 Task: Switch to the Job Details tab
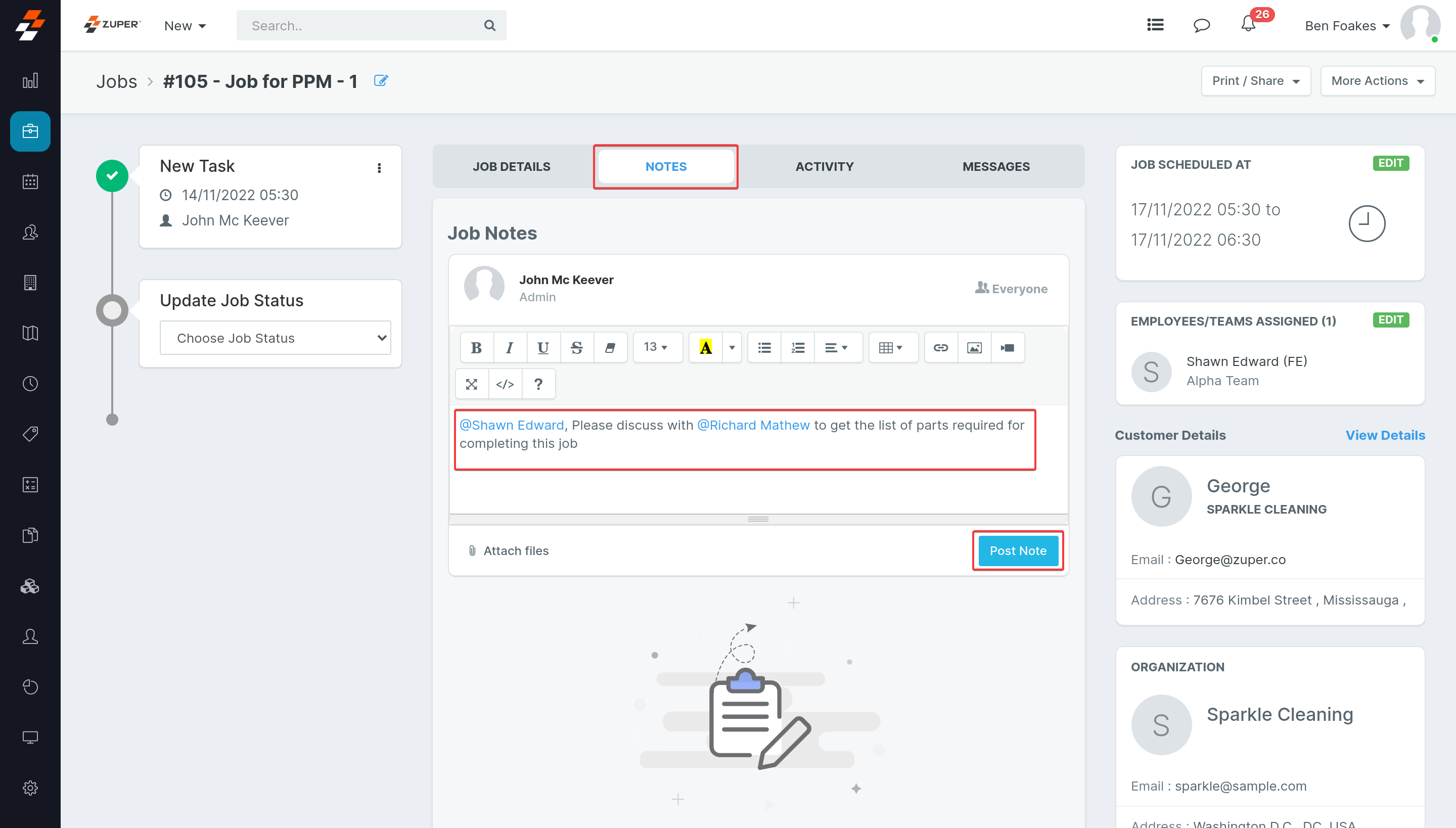(511, 167)
